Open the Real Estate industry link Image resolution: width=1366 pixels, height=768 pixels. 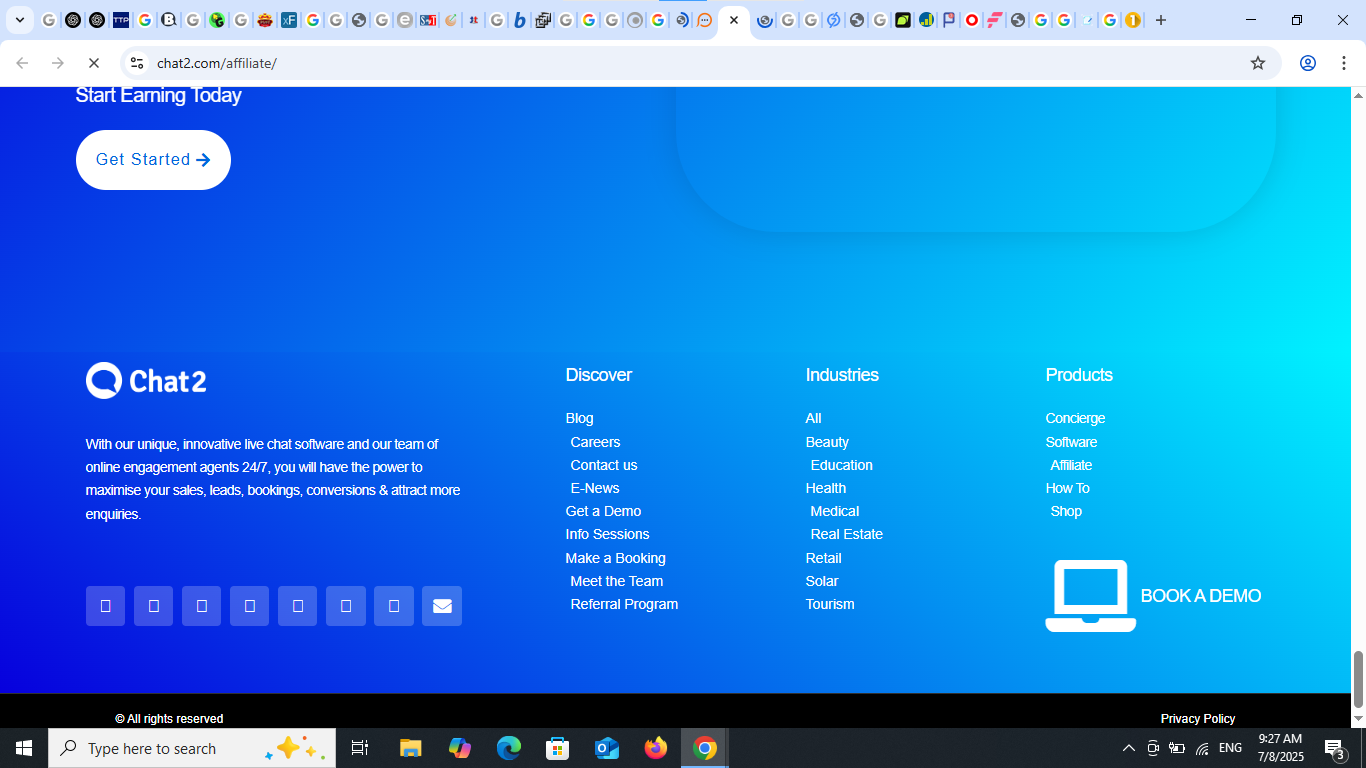847,534
